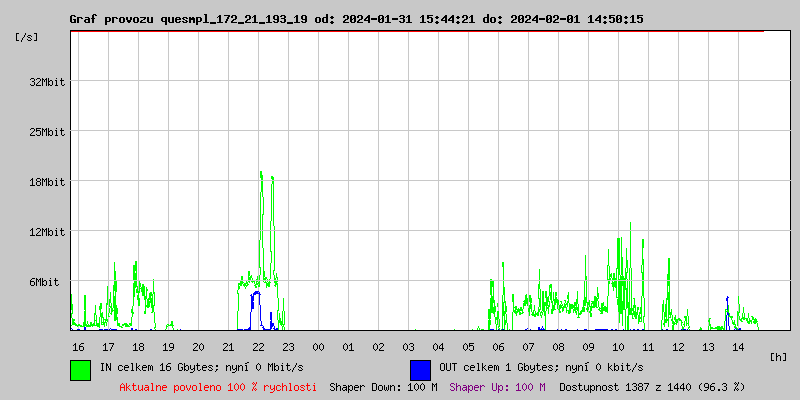
Task: Click hour label '08' on x-axis
Action: point(559,347)
